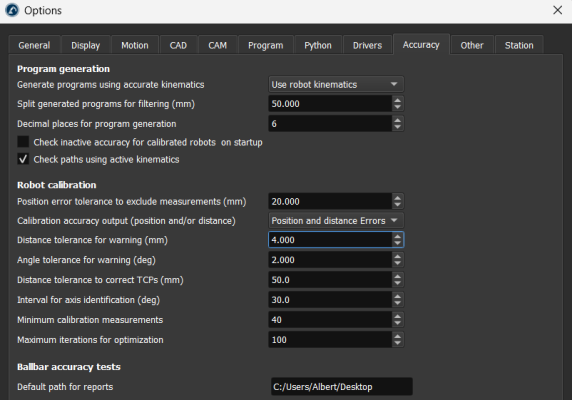Increase Angle tolerance for warning value

398,256
